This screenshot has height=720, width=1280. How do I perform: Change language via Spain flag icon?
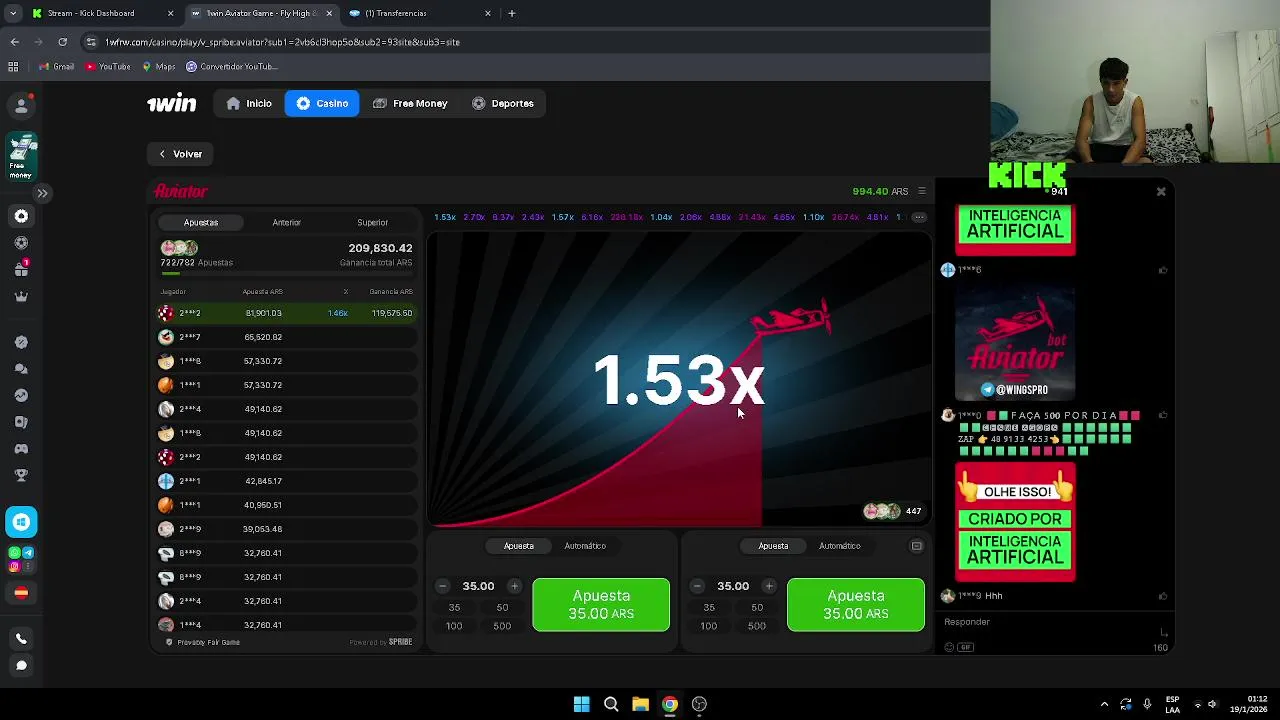21,592
